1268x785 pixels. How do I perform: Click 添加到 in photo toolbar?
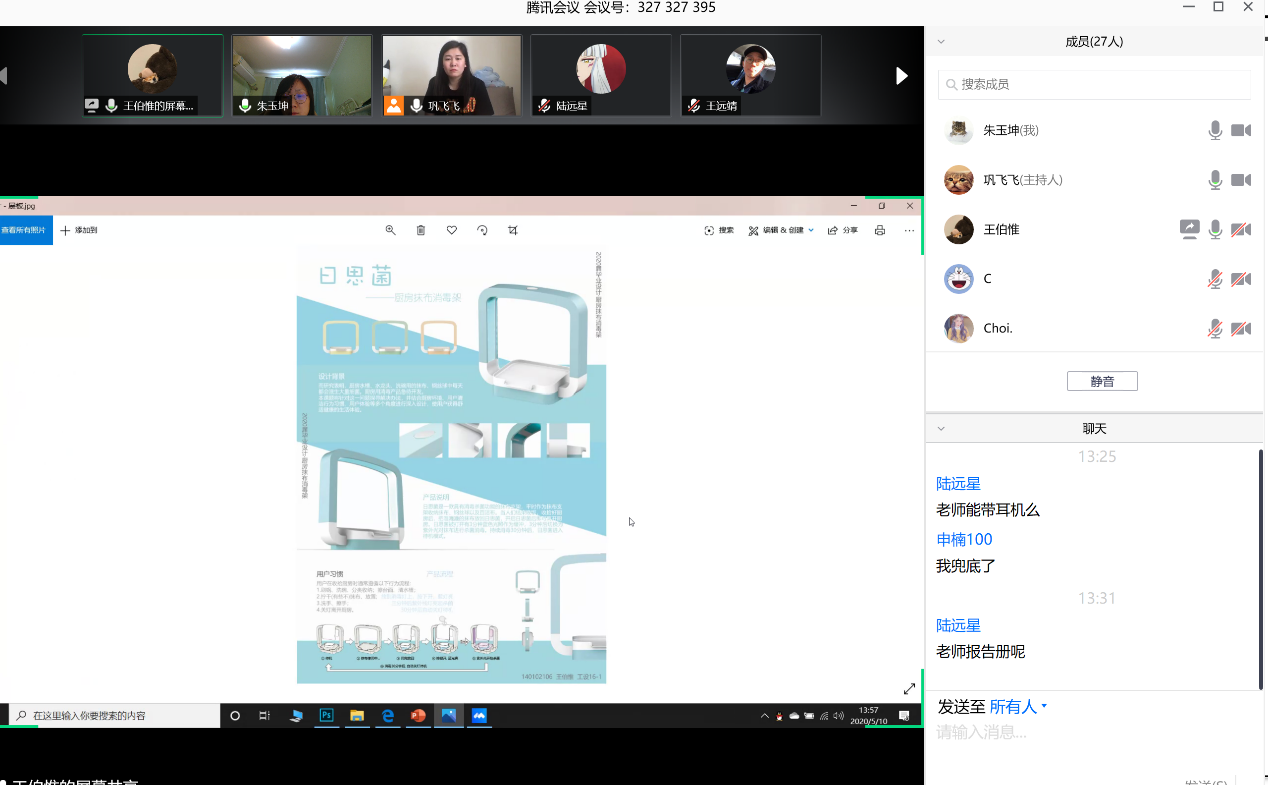79,230
